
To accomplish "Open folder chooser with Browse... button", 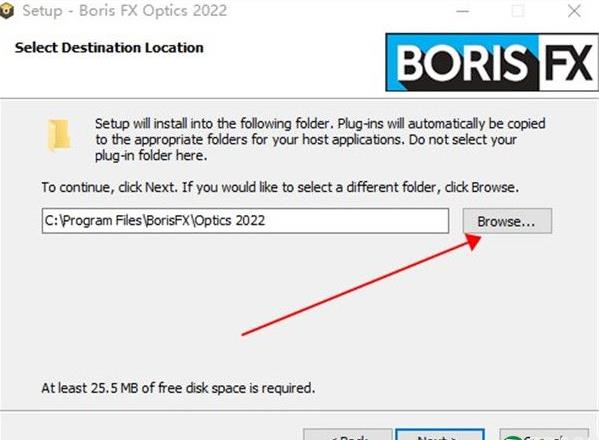I will coord(507,221).
